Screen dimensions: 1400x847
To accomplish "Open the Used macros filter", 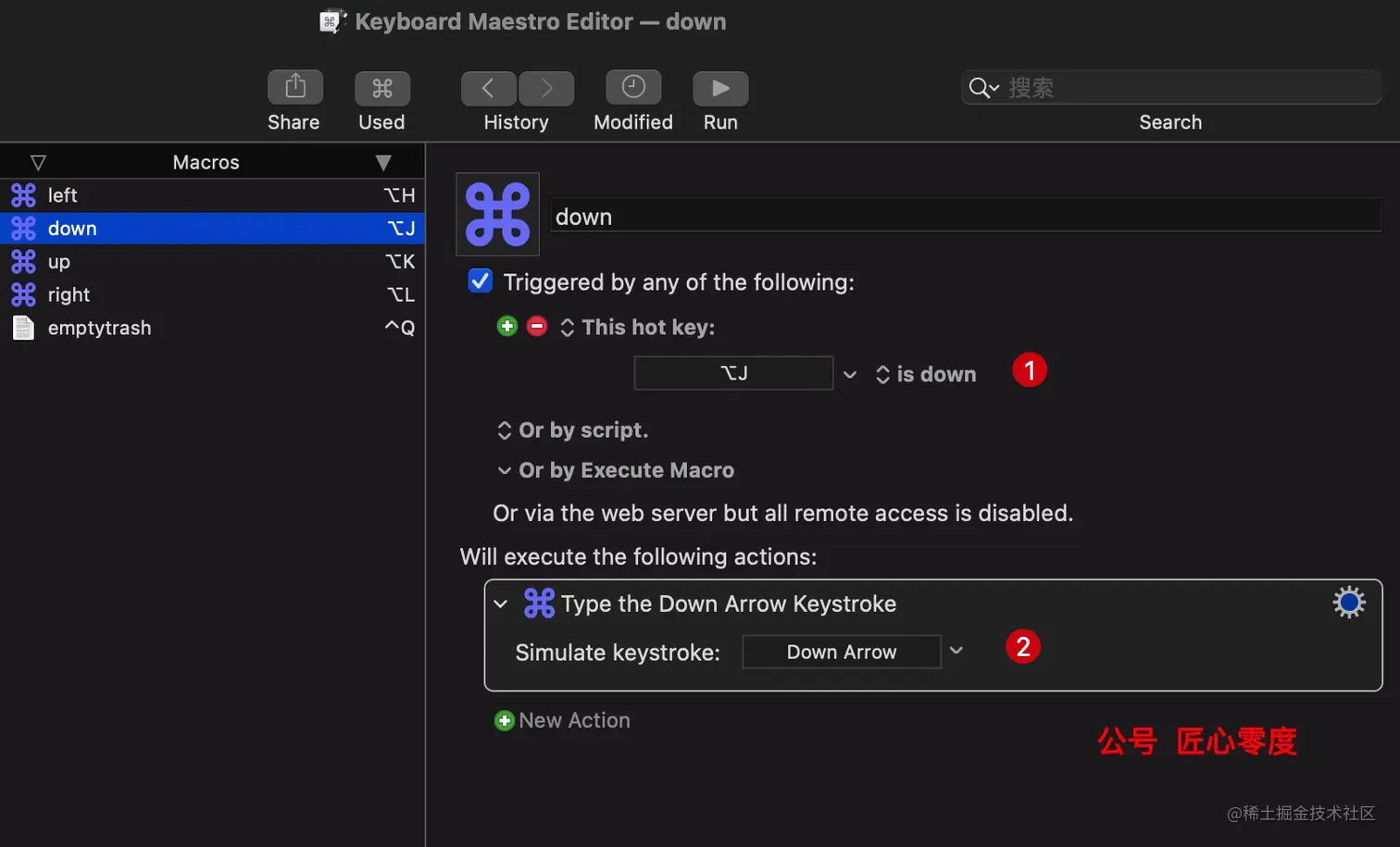I will [x=381, y=88].
